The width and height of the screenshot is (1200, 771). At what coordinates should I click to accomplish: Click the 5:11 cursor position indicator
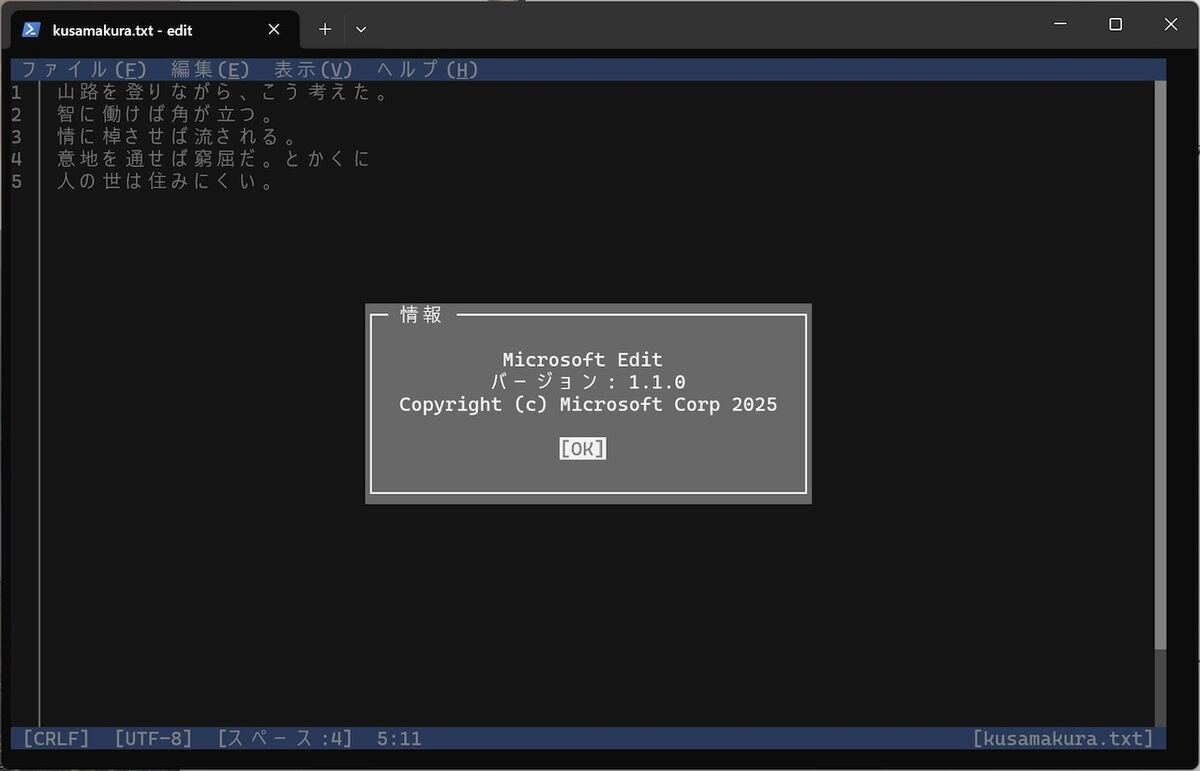tap(400, 739)
